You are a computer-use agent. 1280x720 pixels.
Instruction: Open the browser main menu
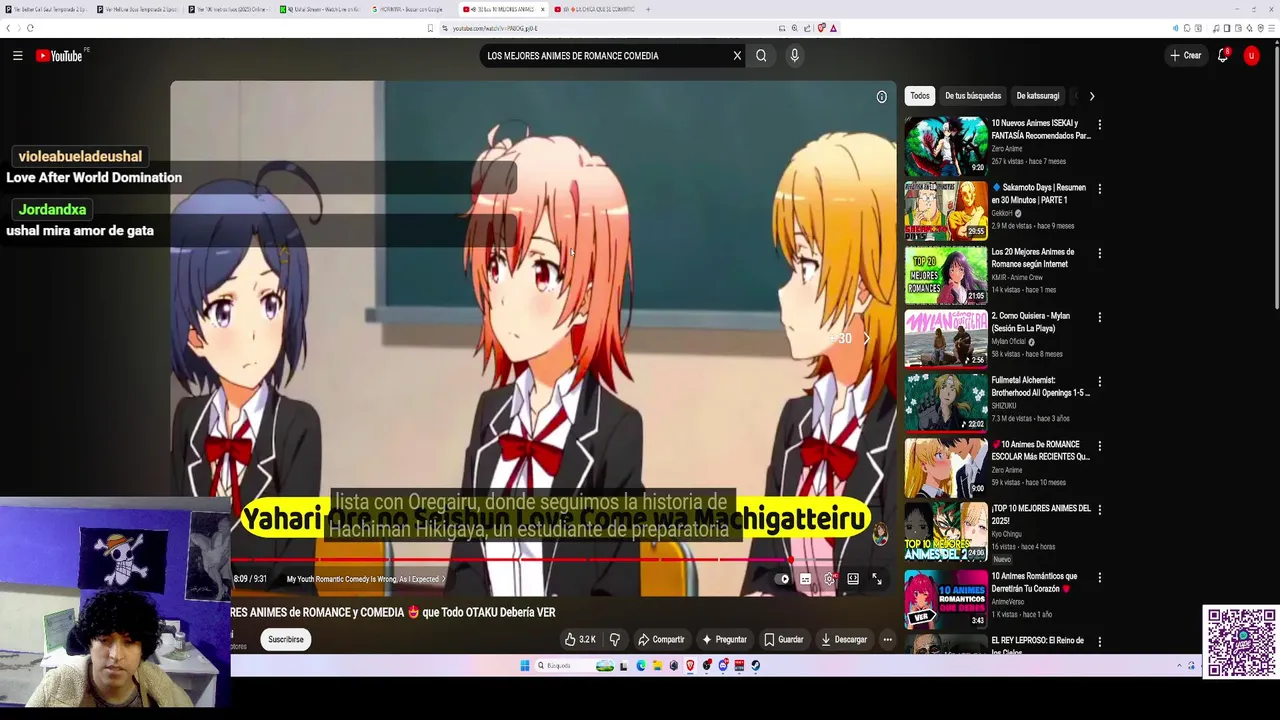point(1271,28)
